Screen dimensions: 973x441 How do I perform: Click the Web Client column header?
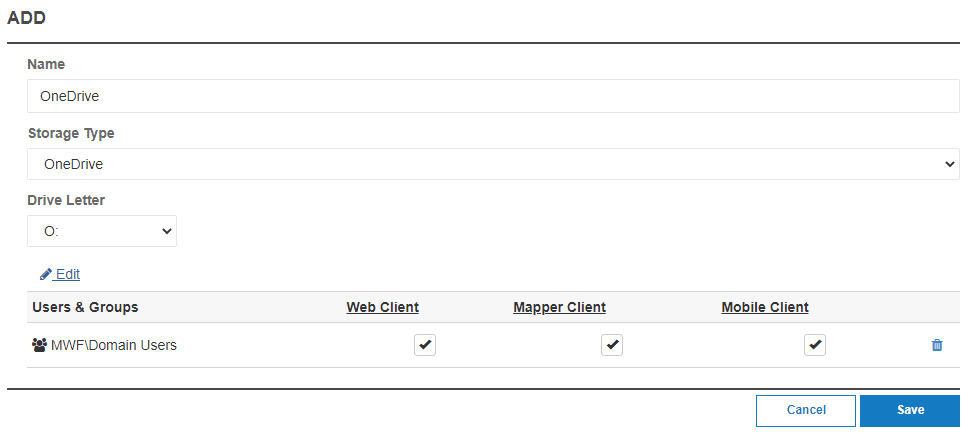click(383, 307)
